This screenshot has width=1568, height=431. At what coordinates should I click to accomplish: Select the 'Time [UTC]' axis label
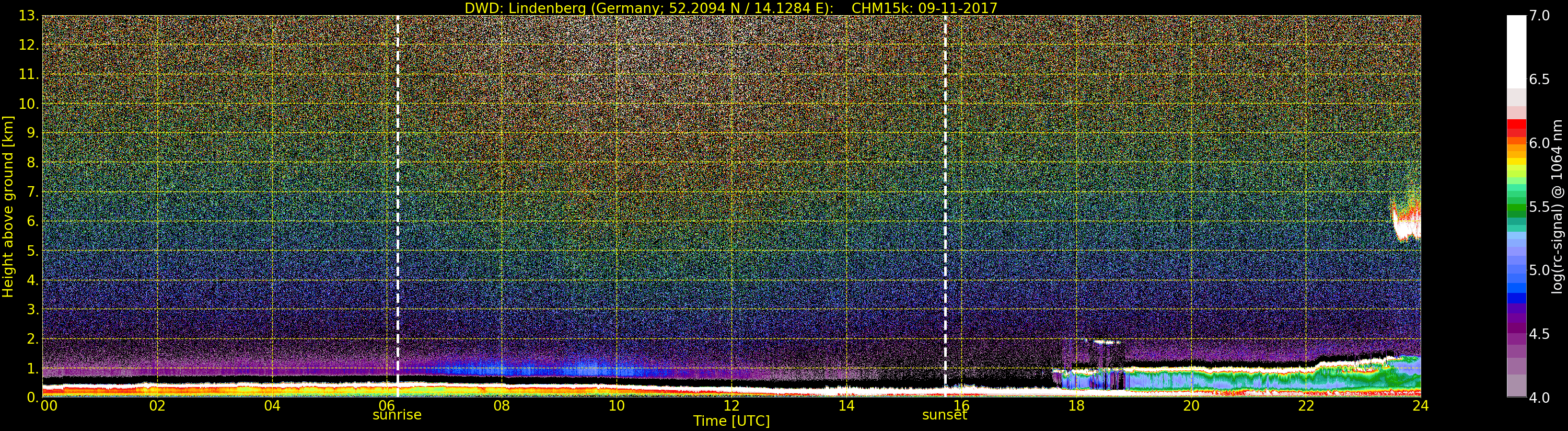(731, 421)
